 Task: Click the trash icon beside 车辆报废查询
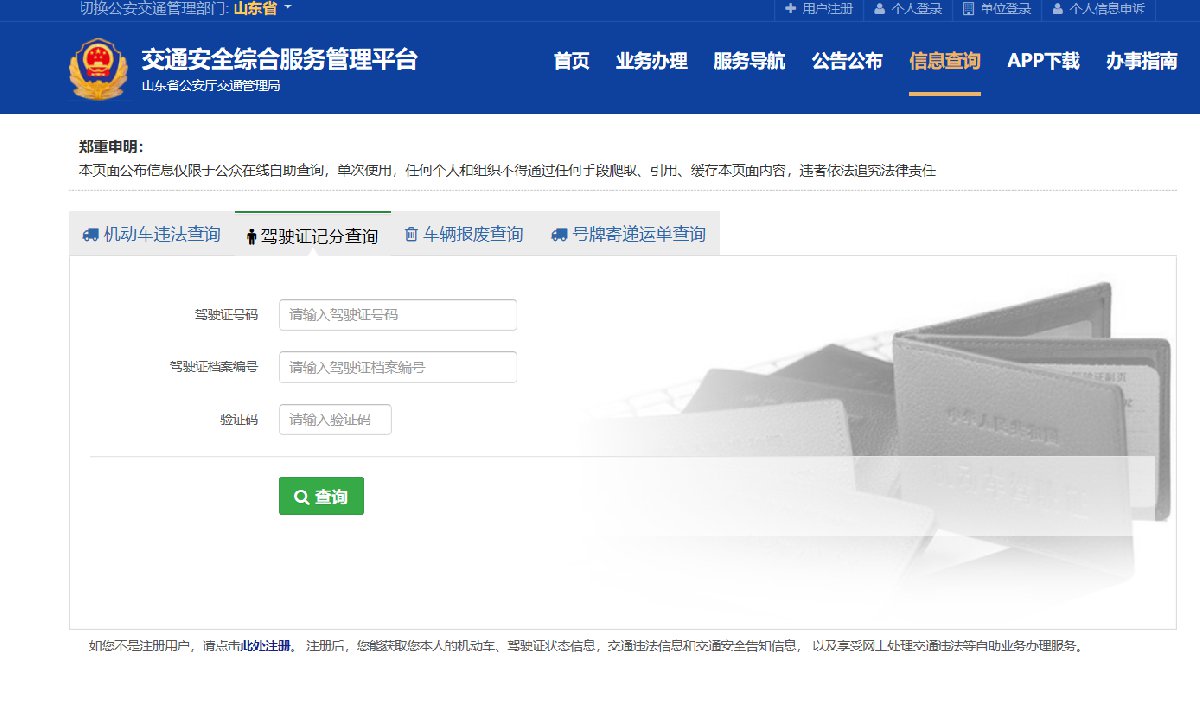pos(410,235)
